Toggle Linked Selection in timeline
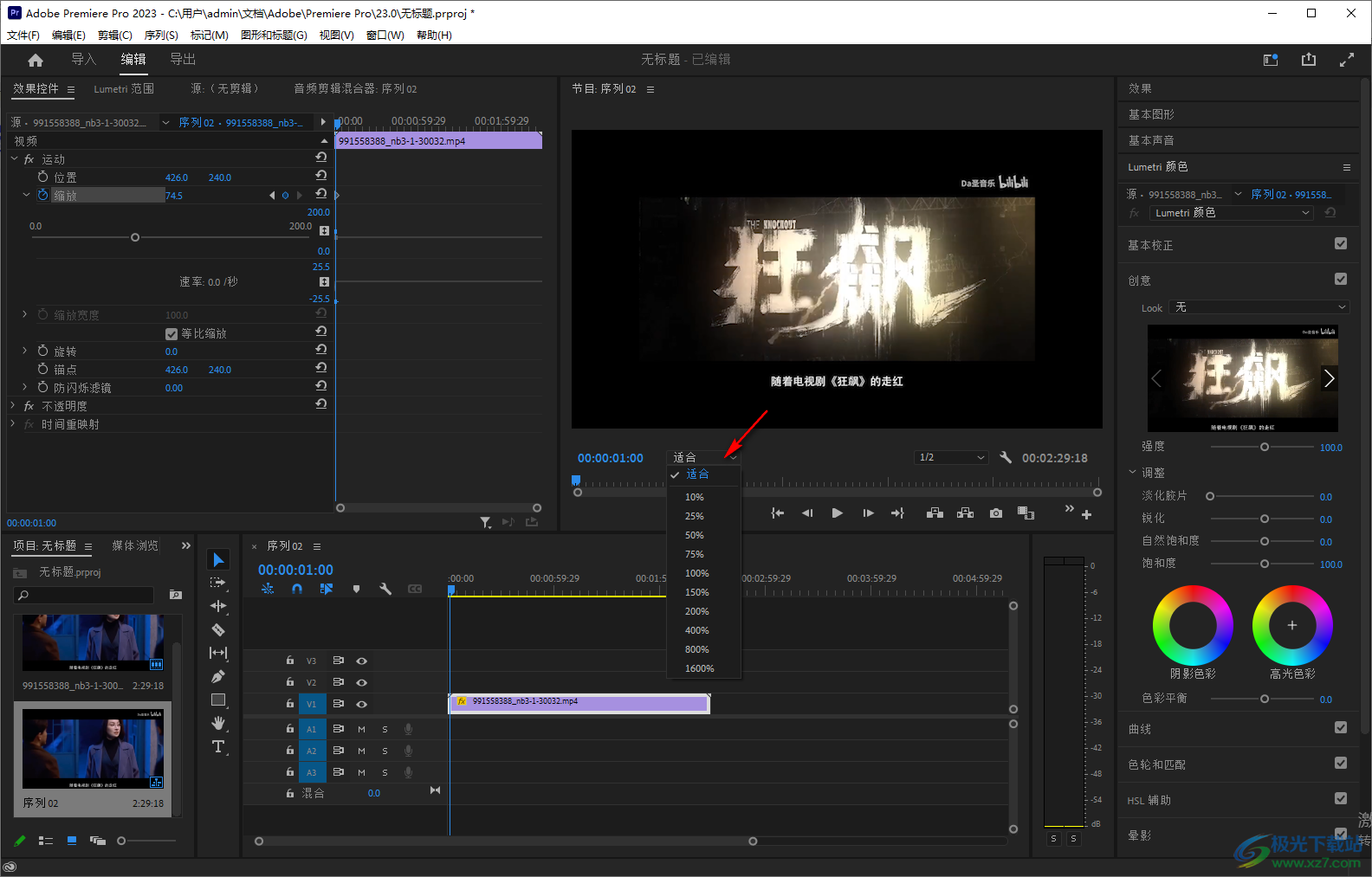The image size is (1372, 877). point(327,589)
